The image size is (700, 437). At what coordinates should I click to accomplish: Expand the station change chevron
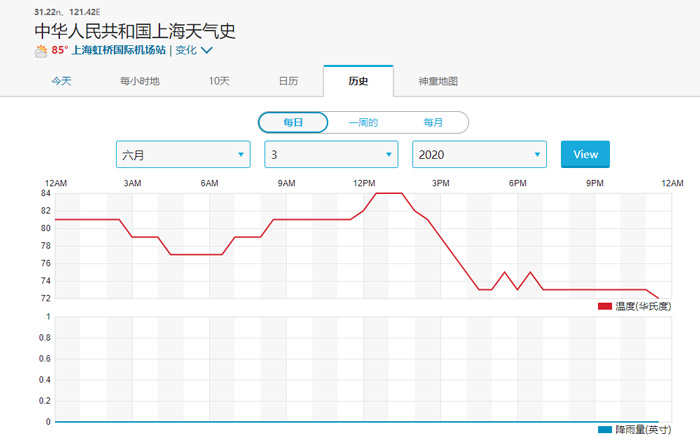pos(207,50)
